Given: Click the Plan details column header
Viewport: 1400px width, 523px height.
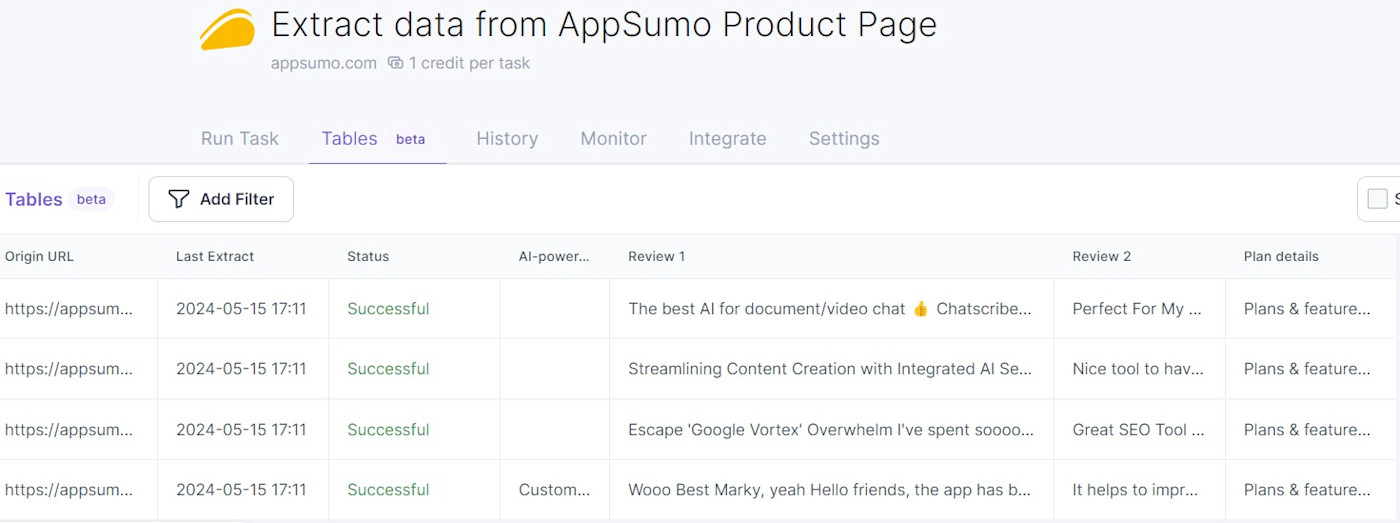Looking at the screenshot, I should tap(1281, 256).
